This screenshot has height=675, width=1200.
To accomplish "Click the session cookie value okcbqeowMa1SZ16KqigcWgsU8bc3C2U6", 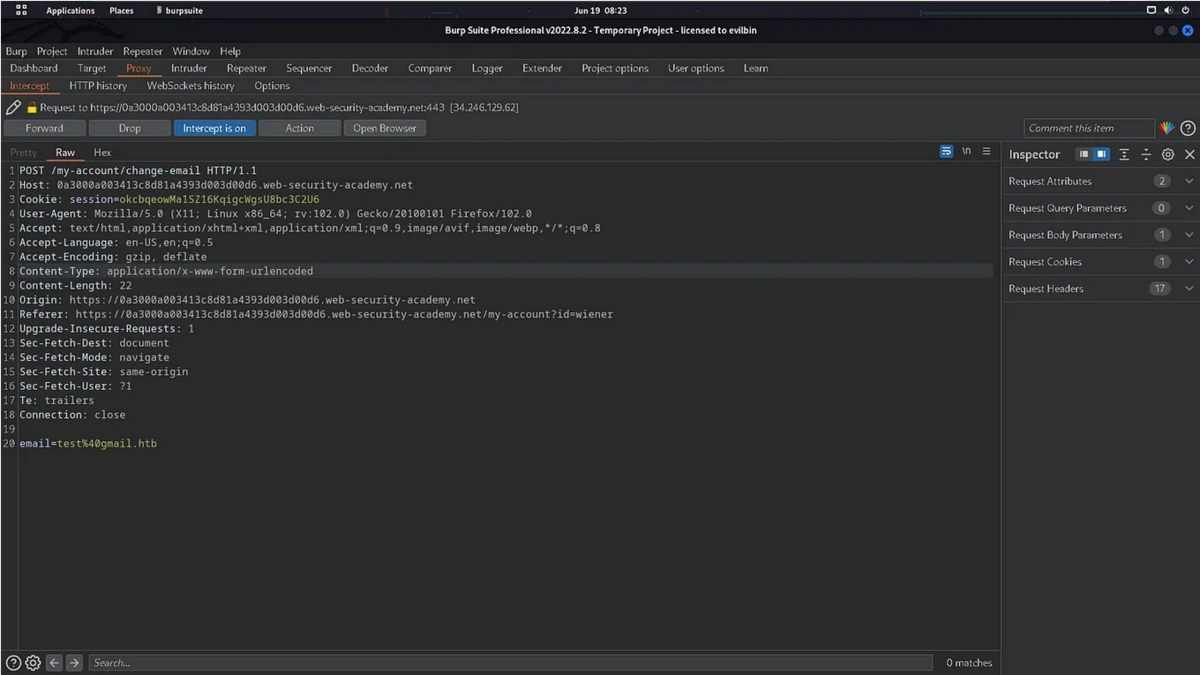I will pyautogui.click(x=219, y=199).
